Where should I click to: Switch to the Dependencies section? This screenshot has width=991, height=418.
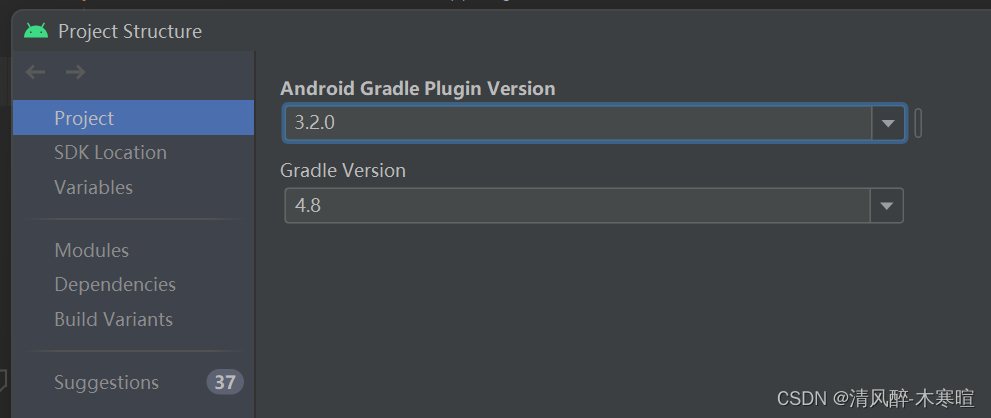115,285
